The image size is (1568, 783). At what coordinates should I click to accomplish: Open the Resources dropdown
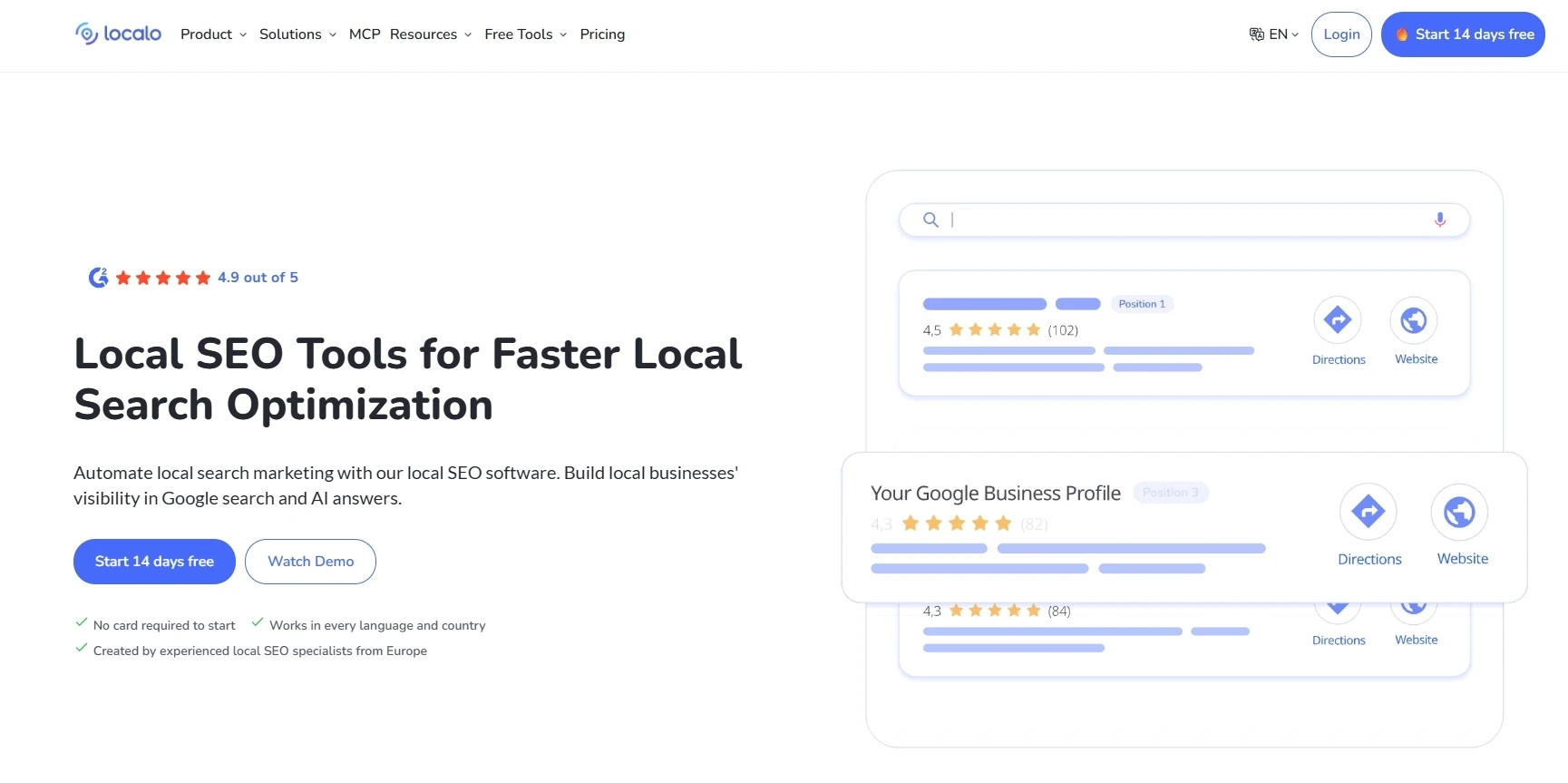click(x=431, y=34)
